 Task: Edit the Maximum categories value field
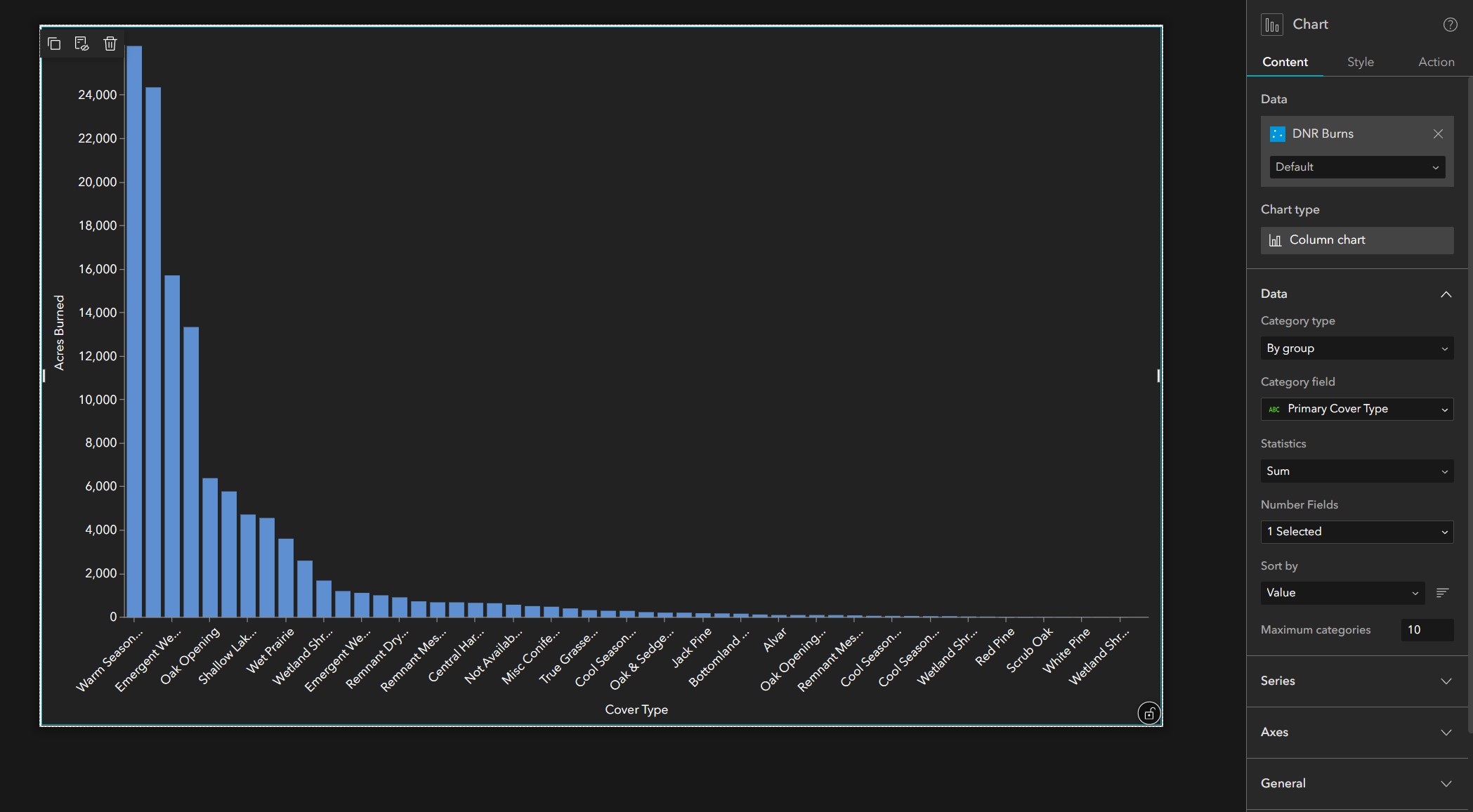pos(1427,630)
